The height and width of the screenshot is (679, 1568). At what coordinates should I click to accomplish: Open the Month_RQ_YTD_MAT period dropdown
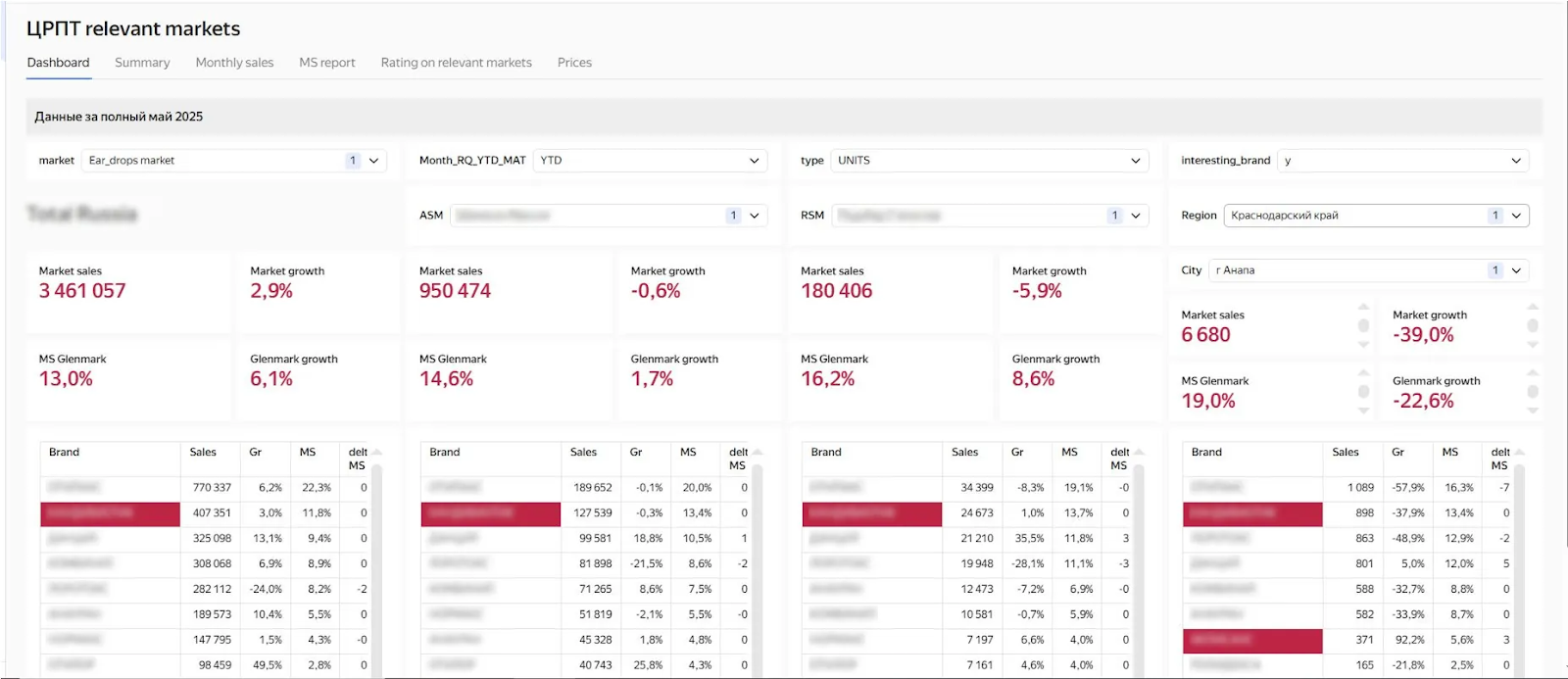(x=648, y=161)
